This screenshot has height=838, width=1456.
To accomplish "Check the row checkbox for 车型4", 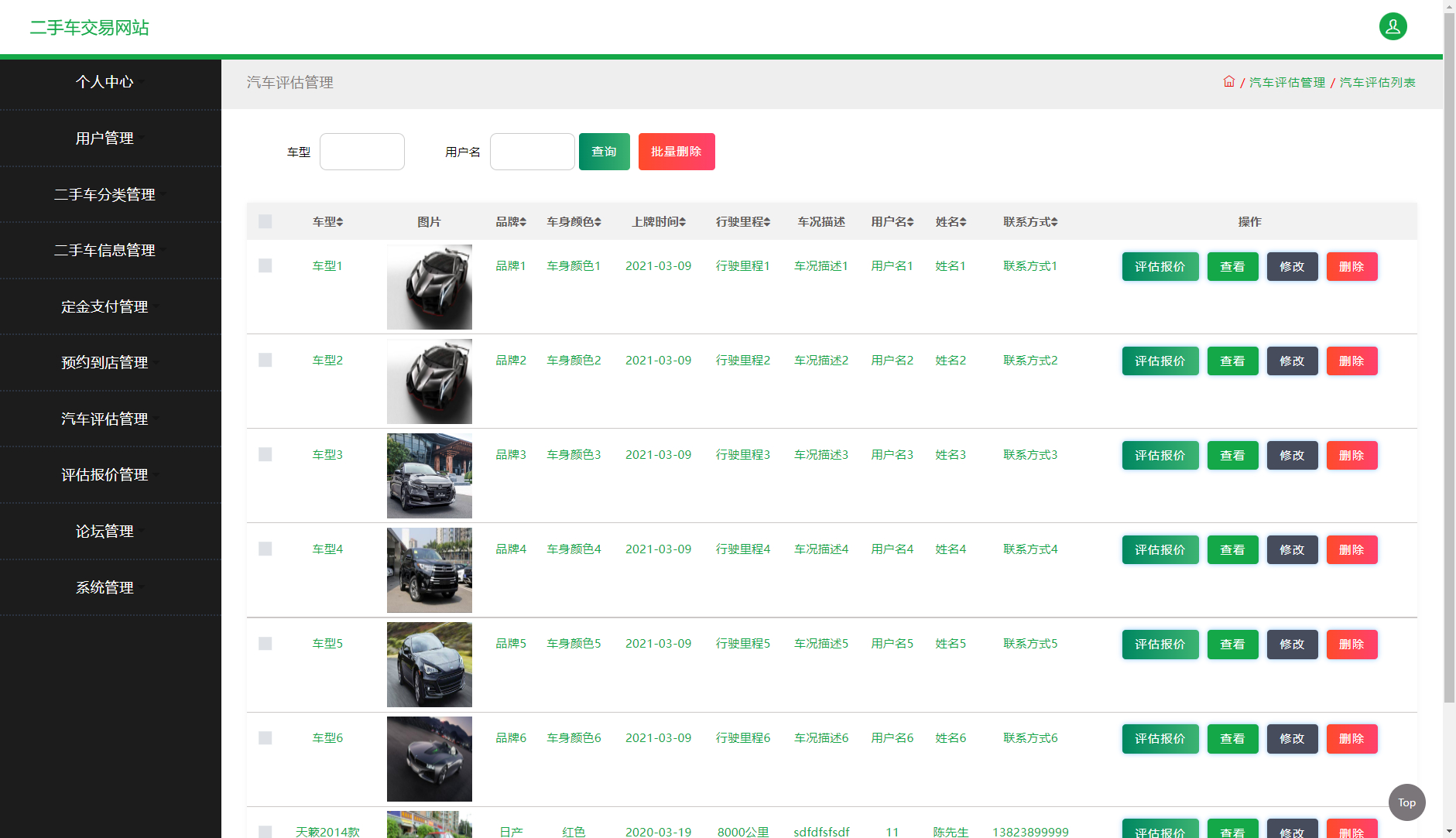I will (x=265, y=549).
